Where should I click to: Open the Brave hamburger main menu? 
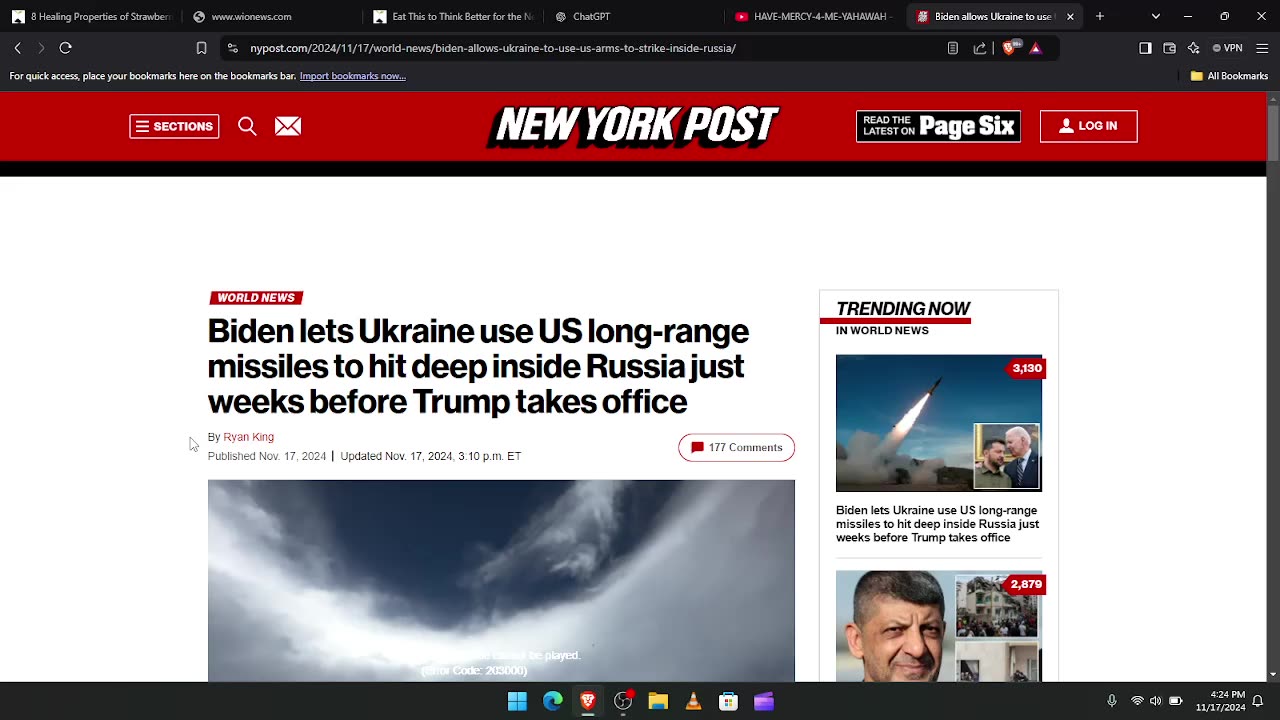pos(1261,48)
